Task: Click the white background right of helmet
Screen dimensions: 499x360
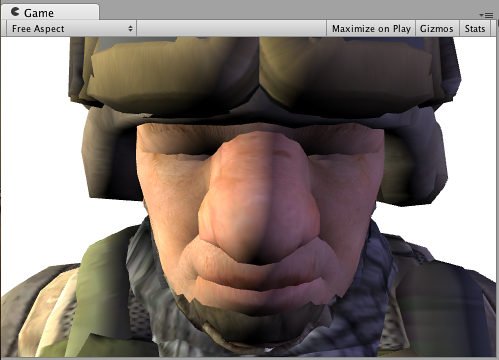Action: 473,167
